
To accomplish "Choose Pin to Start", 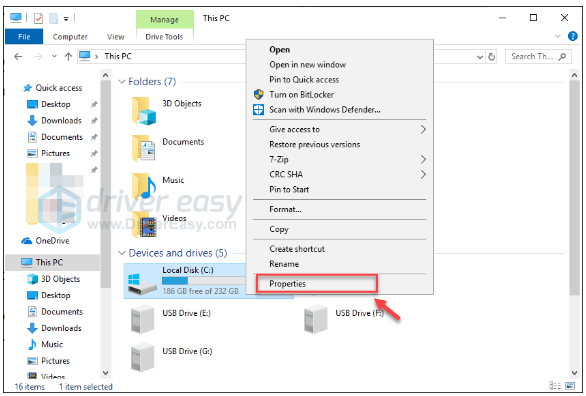I will (x=289, y=189).
